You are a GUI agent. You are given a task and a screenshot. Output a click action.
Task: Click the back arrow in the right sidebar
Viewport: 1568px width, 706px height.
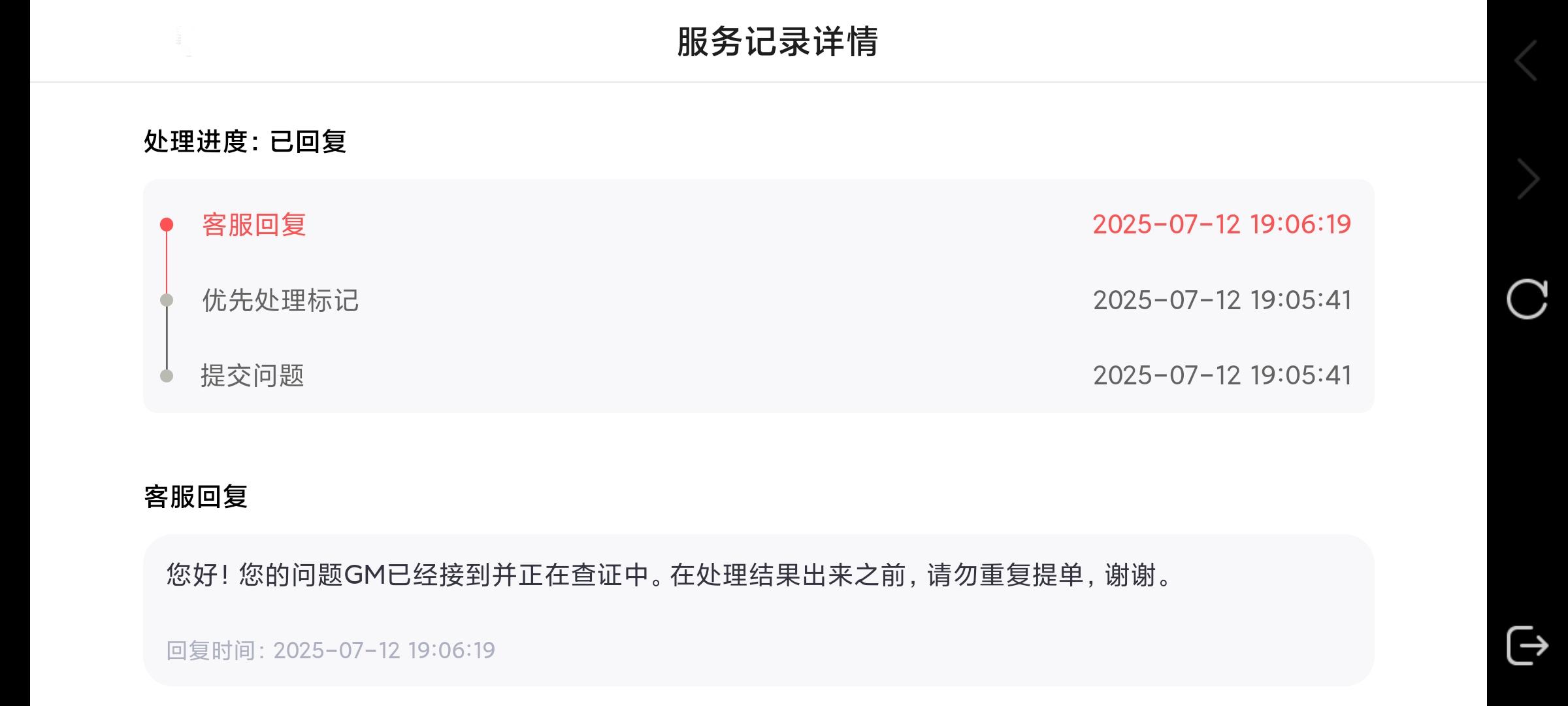point(1526,61)
